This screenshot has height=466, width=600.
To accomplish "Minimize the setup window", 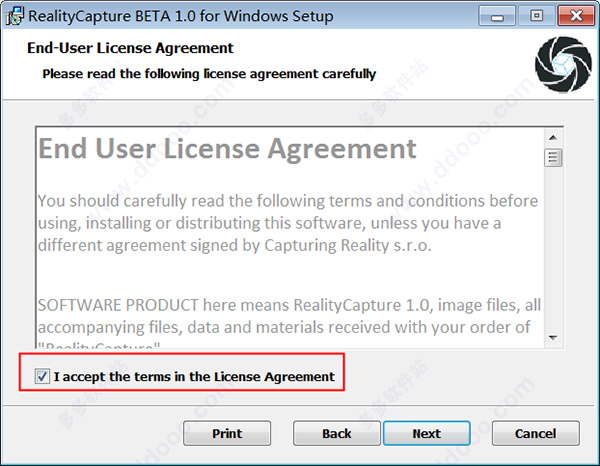I will [x=497, y=15].
